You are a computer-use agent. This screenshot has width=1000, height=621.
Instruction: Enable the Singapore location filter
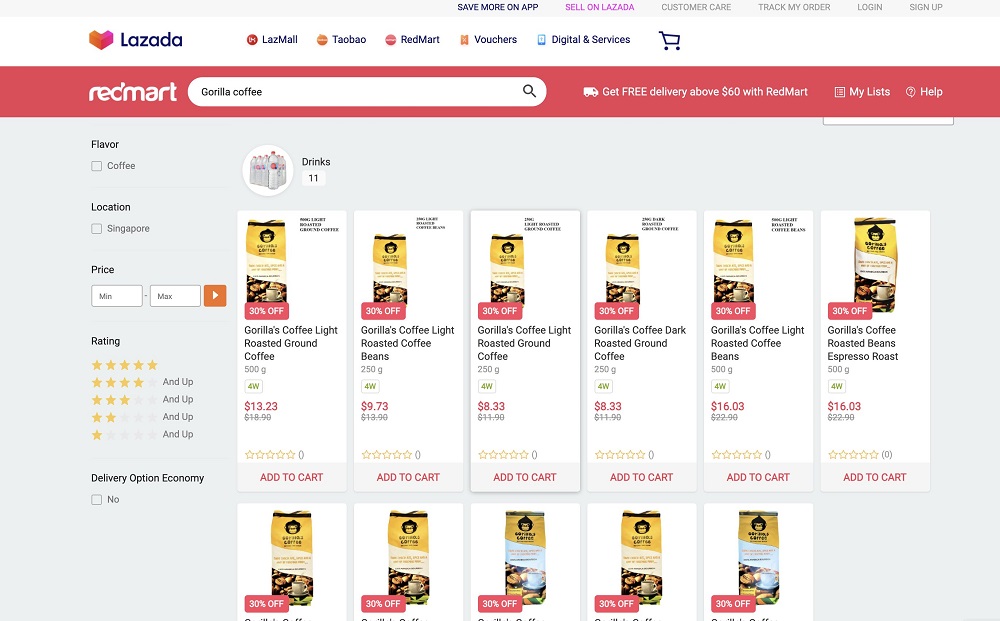tap(96, 229)
